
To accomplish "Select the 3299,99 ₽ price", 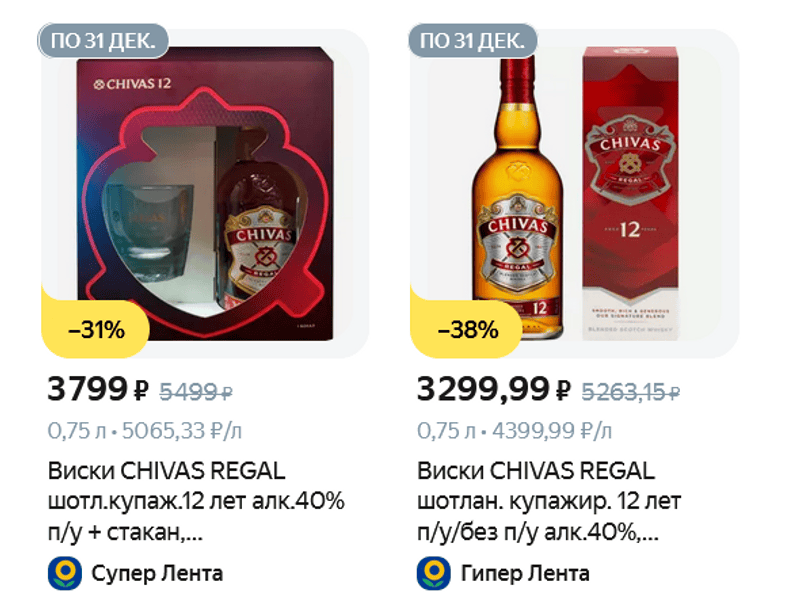I will [493, 390].
